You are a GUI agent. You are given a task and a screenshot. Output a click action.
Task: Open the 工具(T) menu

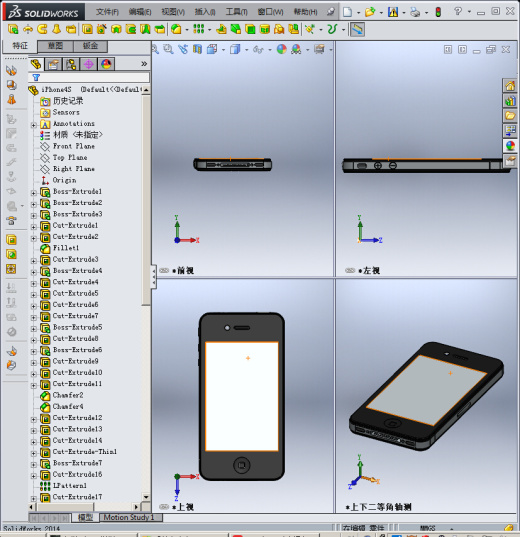236,12
